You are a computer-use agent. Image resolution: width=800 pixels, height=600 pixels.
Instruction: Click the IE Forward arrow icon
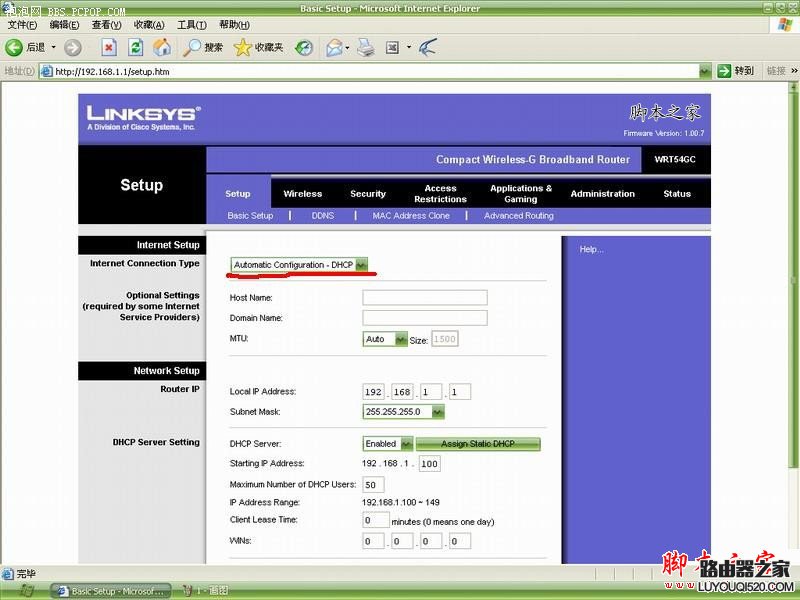(x=72, y=47)
